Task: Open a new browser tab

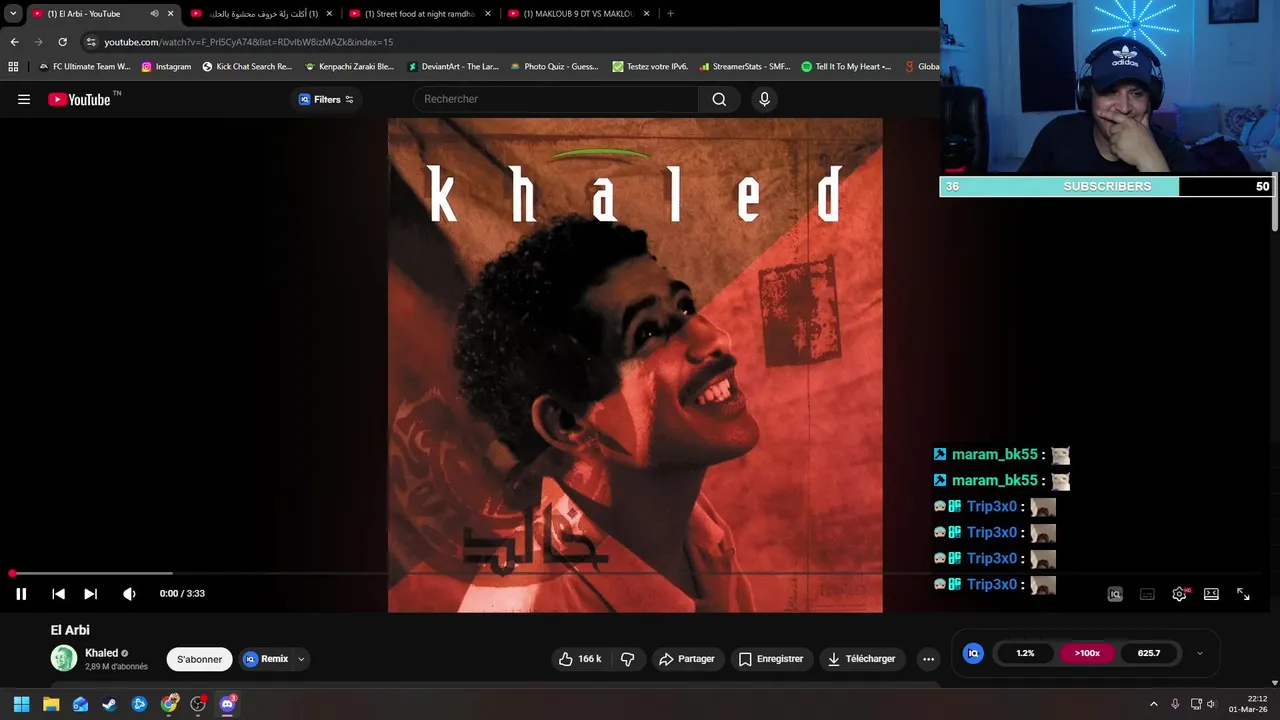Action: point(670,14)
